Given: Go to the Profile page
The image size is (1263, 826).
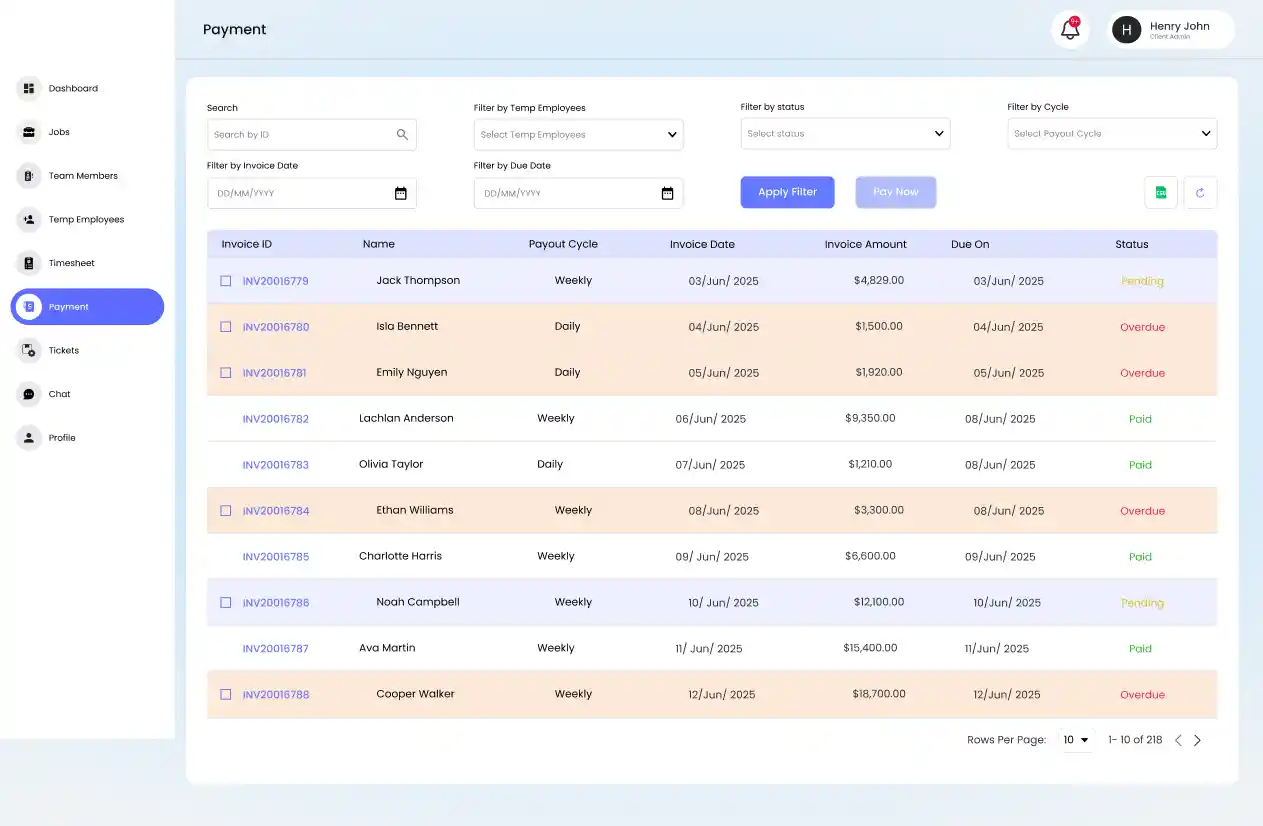Looking at the screenshot, I should (63, 437).
